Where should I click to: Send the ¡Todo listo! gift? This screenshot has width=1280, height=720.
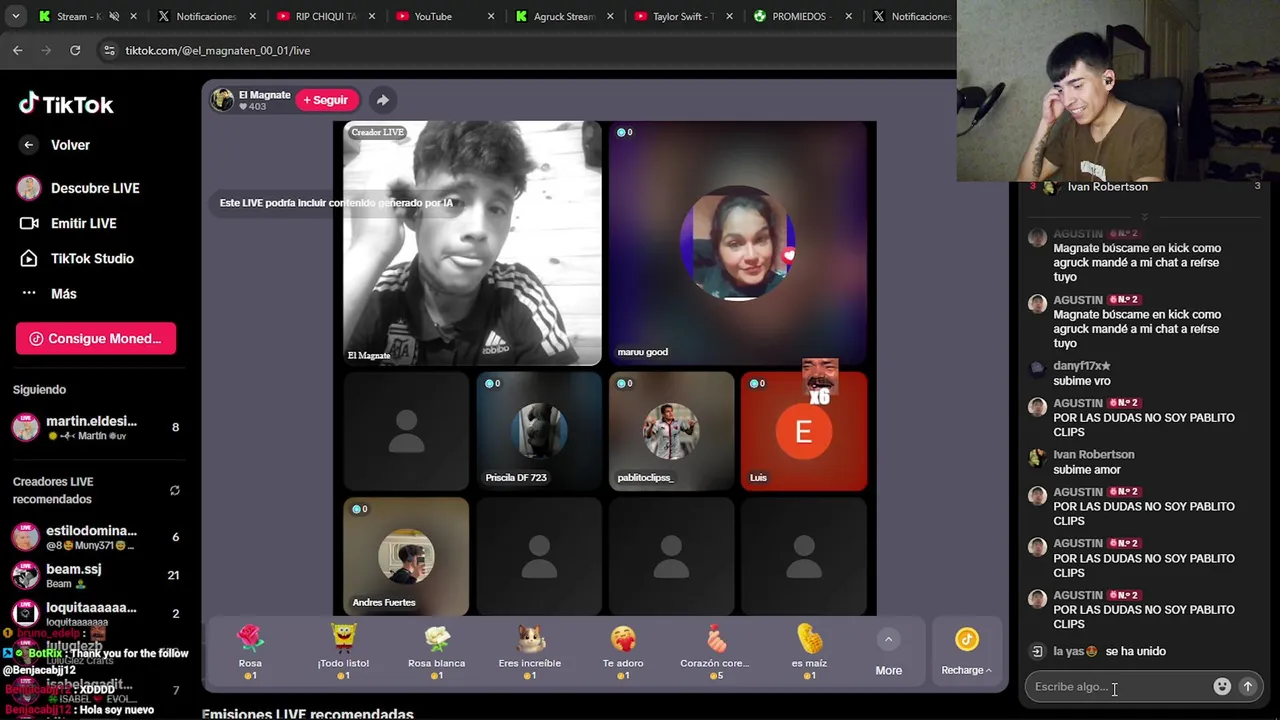pyautogui.click(x=343, y=652)
